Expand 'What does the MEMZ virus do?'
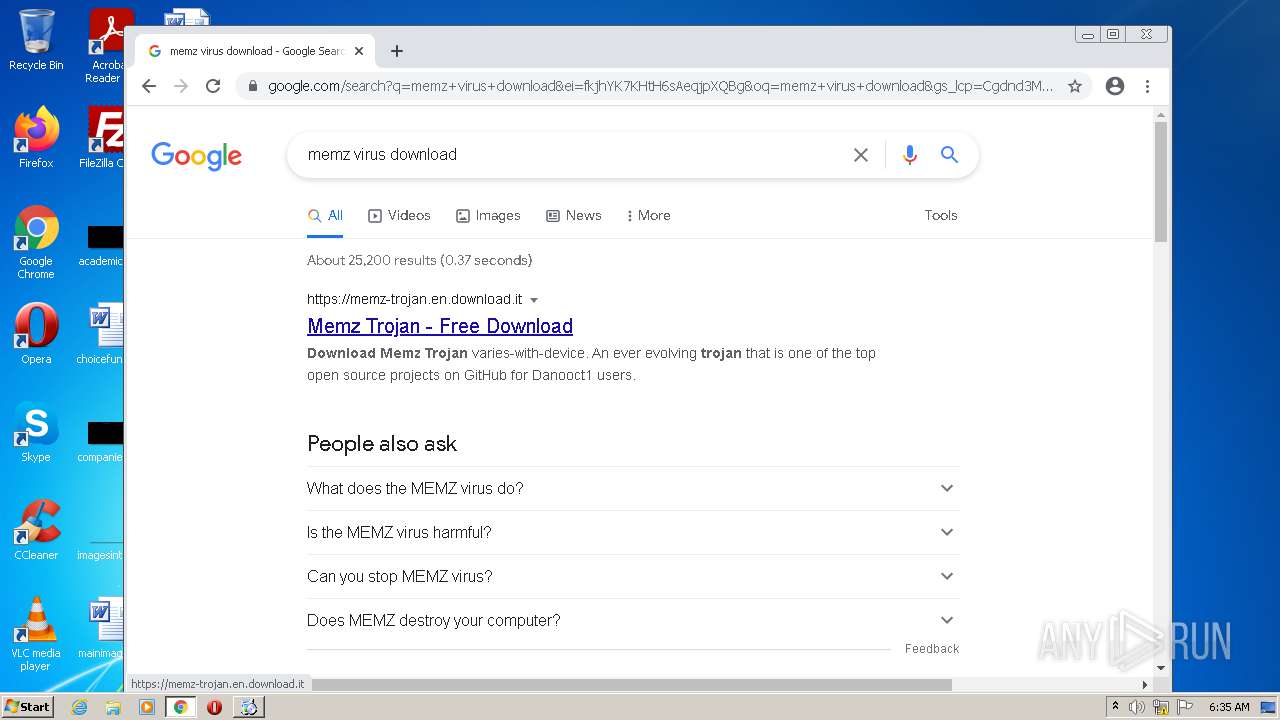This screenshot has height=720, width=1280. tap(632, 488)
